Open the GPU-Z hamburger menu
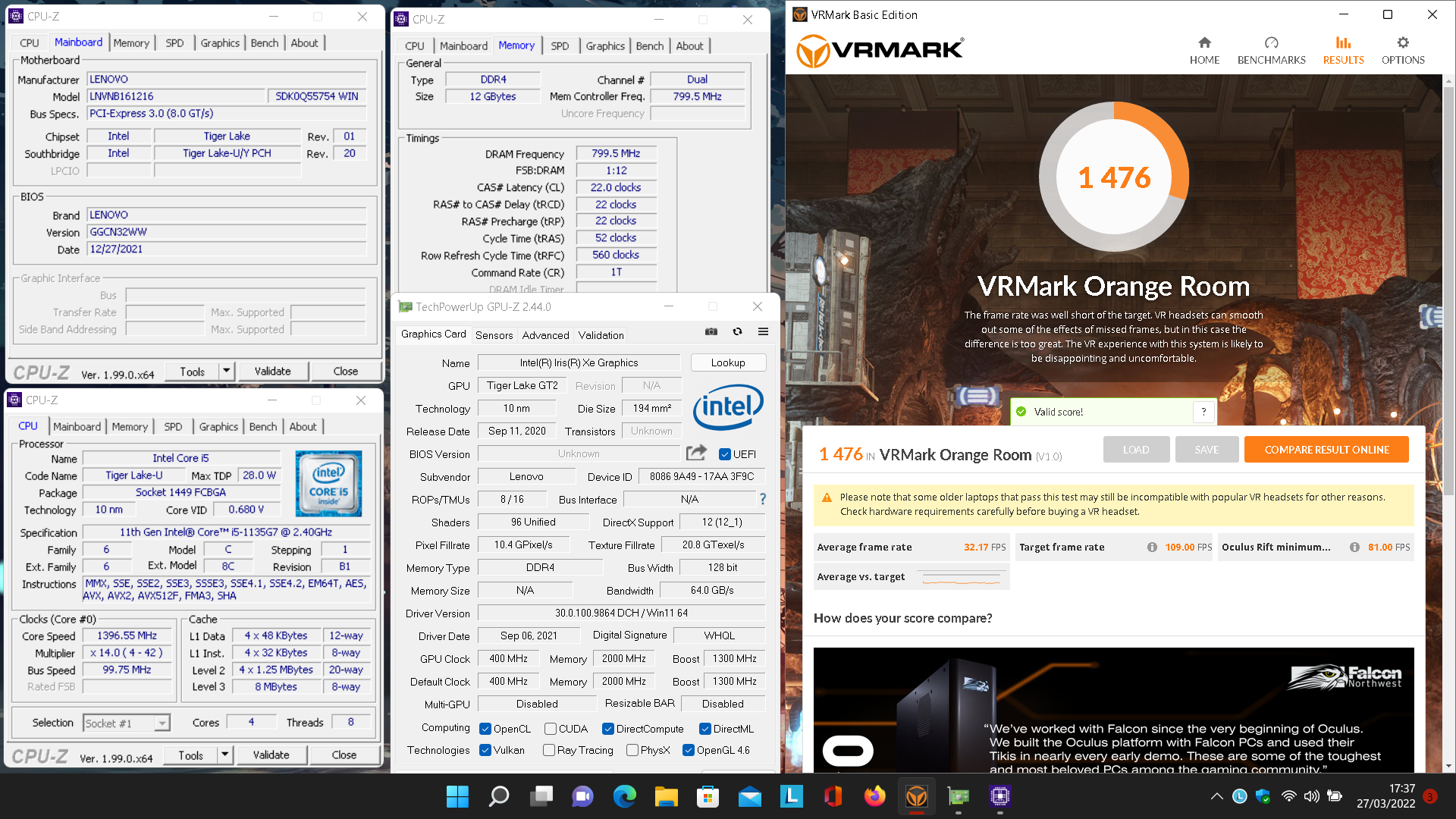Image resolution: width=1456 pixels, height=819 pixels. click(763, 331)
